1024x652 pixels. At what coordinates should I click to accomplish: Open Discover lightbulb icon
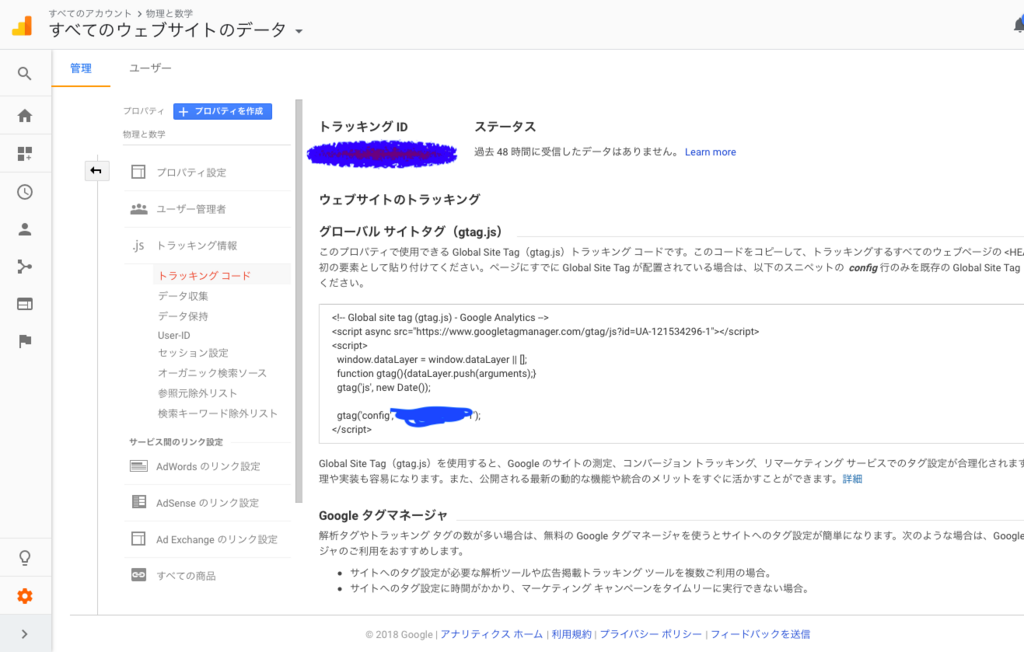point(25,557)
